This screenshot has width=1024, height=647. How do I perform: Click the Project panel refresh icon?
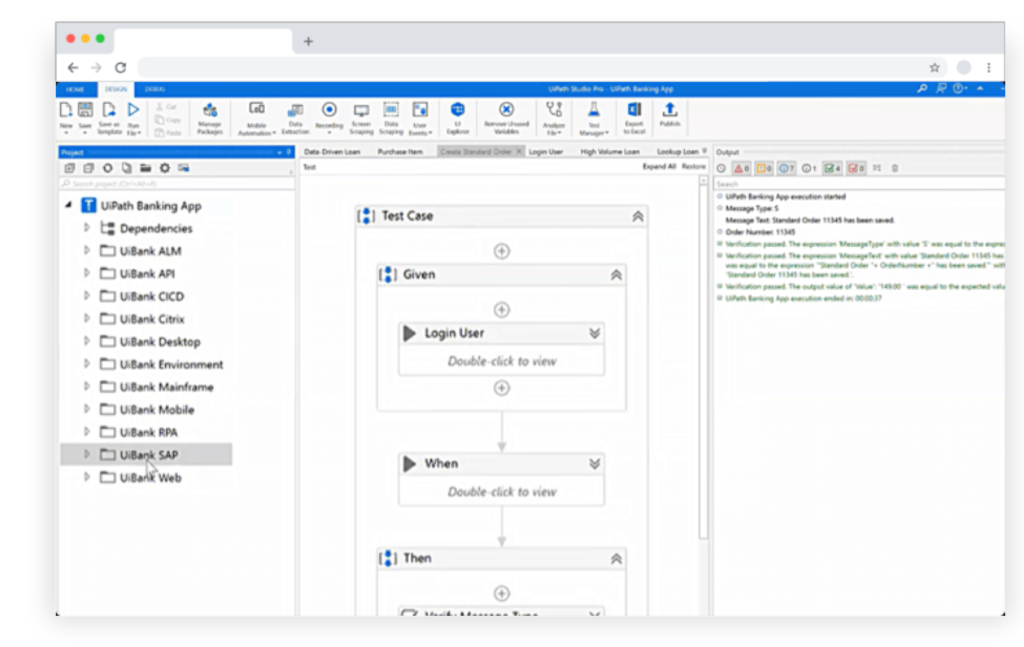click(x=108, y=168)
